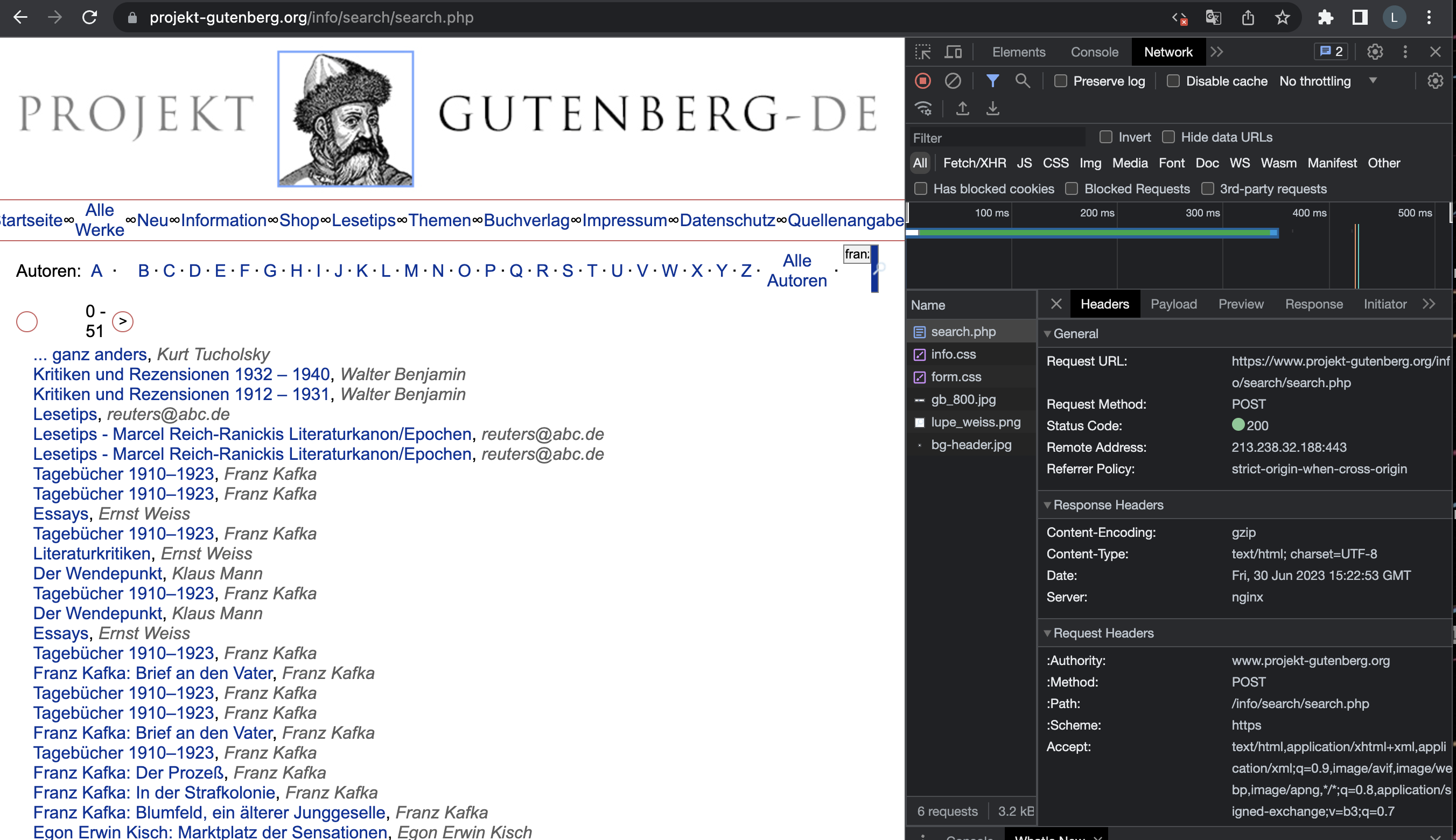1456x840 pixels.
Task: Check the Blocked Requests checkbox
Action: tap(1071, 189)
